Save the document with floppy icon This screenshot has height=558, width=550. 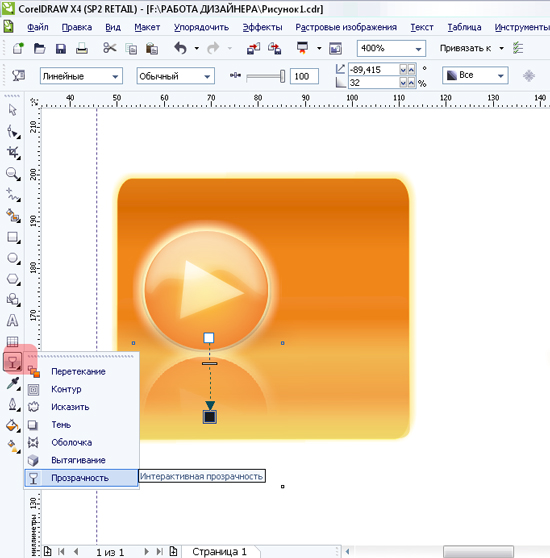click(x=61, y=48)
